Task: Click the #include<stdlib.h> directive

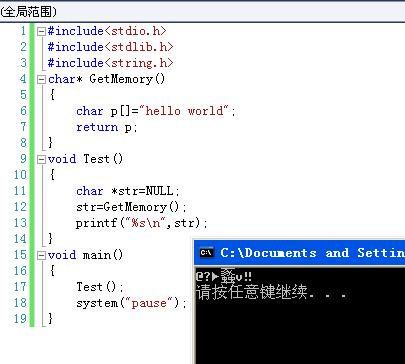Action: point(110,47)
